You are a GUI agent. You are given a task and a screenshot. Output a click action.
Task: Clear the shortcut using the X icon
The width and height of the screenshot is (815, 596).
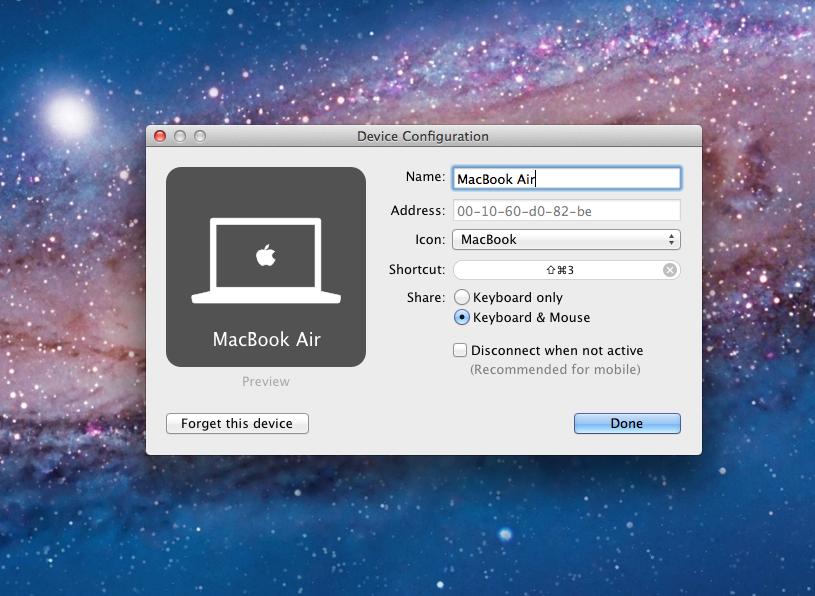669,270
